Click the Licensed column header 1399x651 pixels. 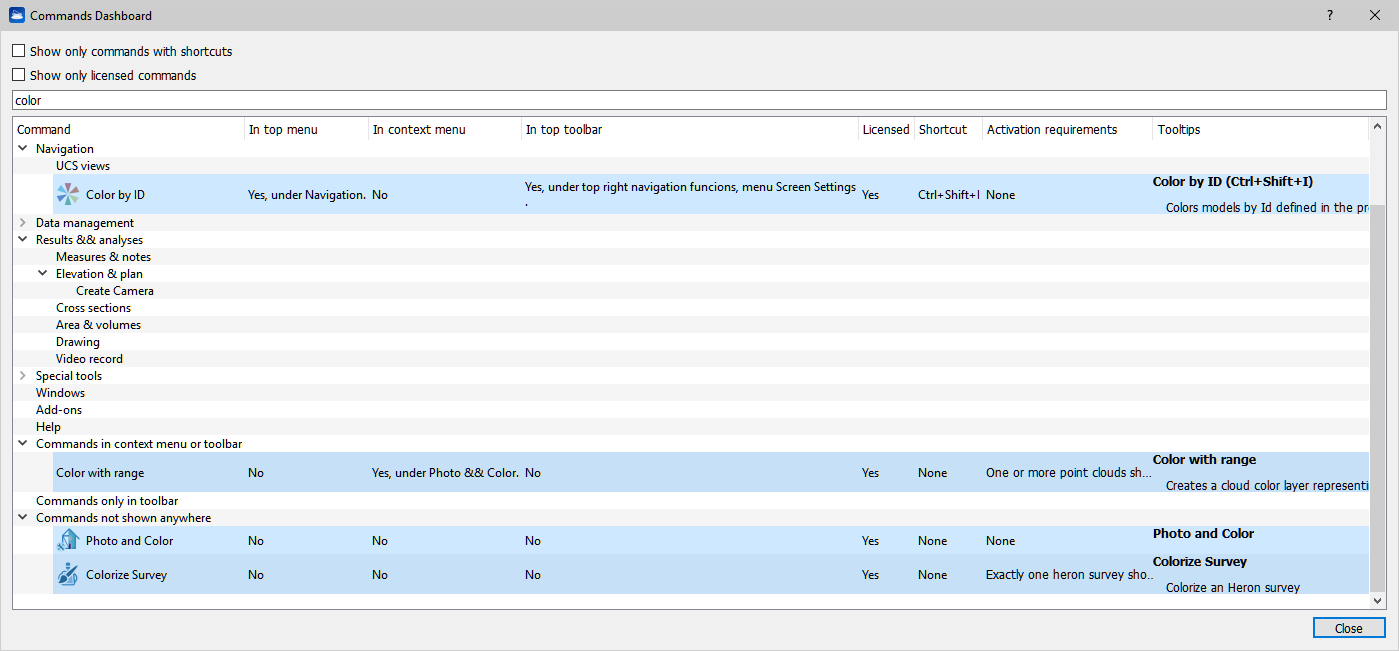point(886,129)
